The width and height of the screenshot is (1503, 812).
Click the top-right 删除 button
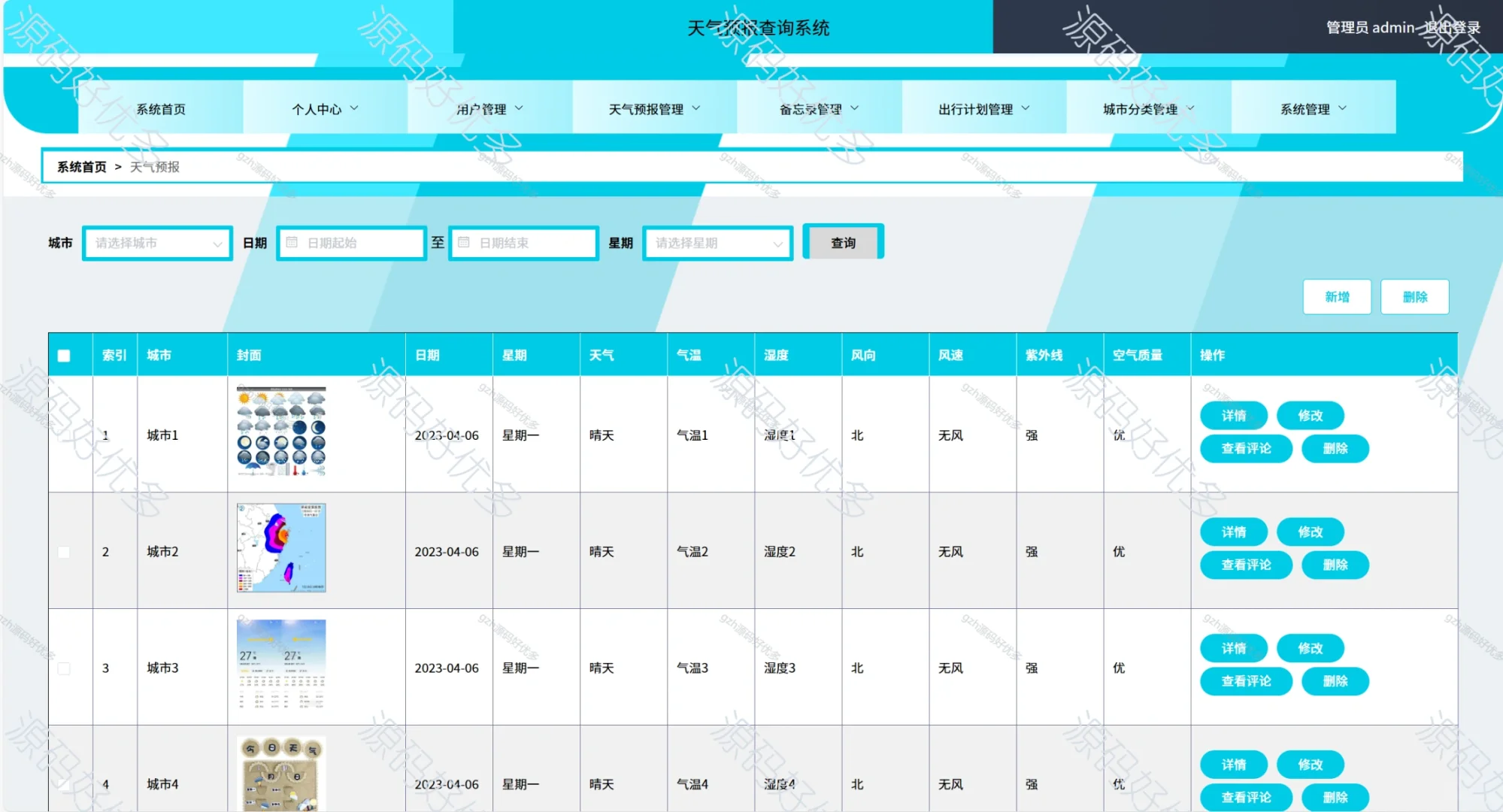1414,296
